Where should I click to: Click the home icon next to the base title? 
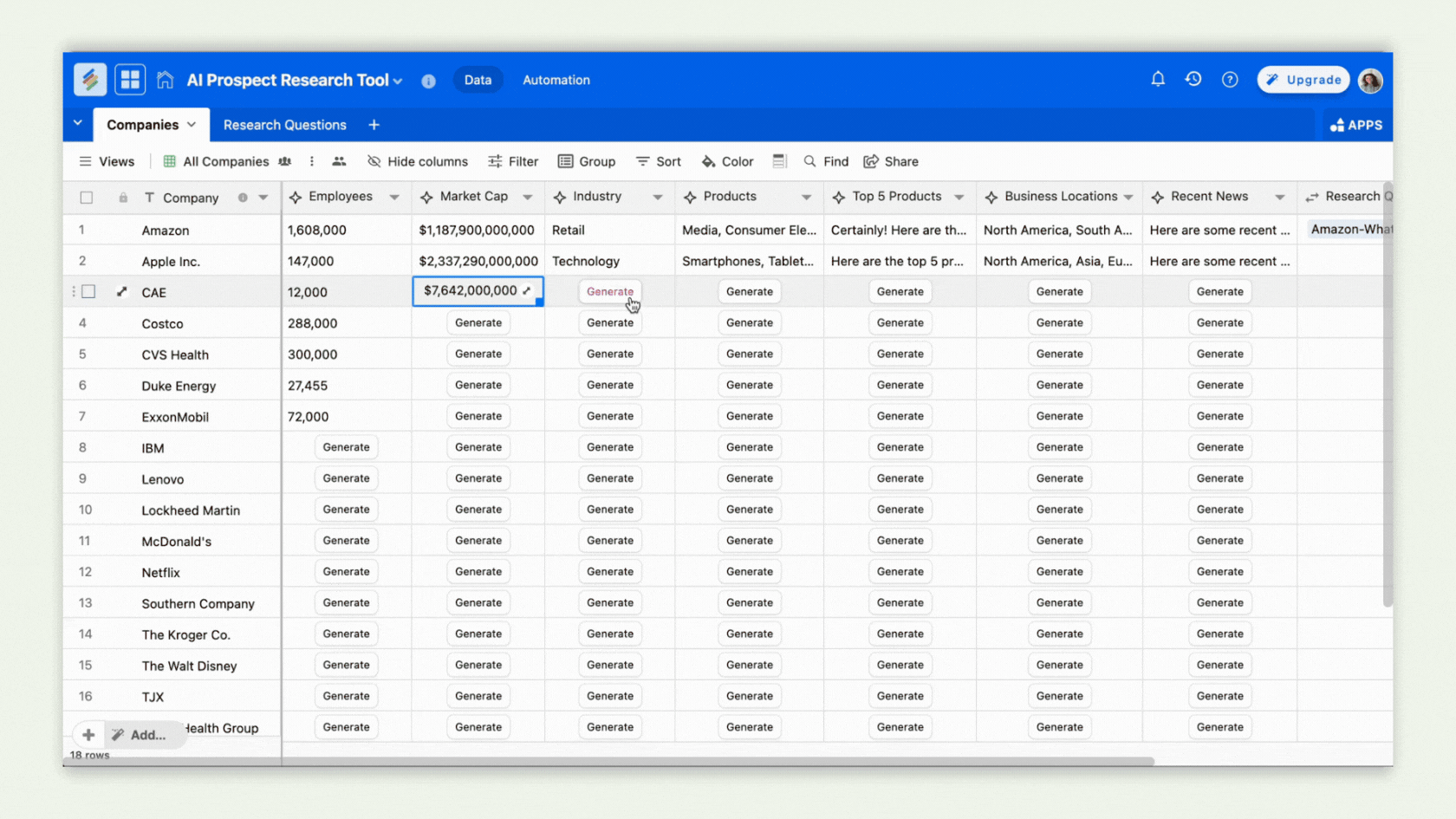coord(165,79)
